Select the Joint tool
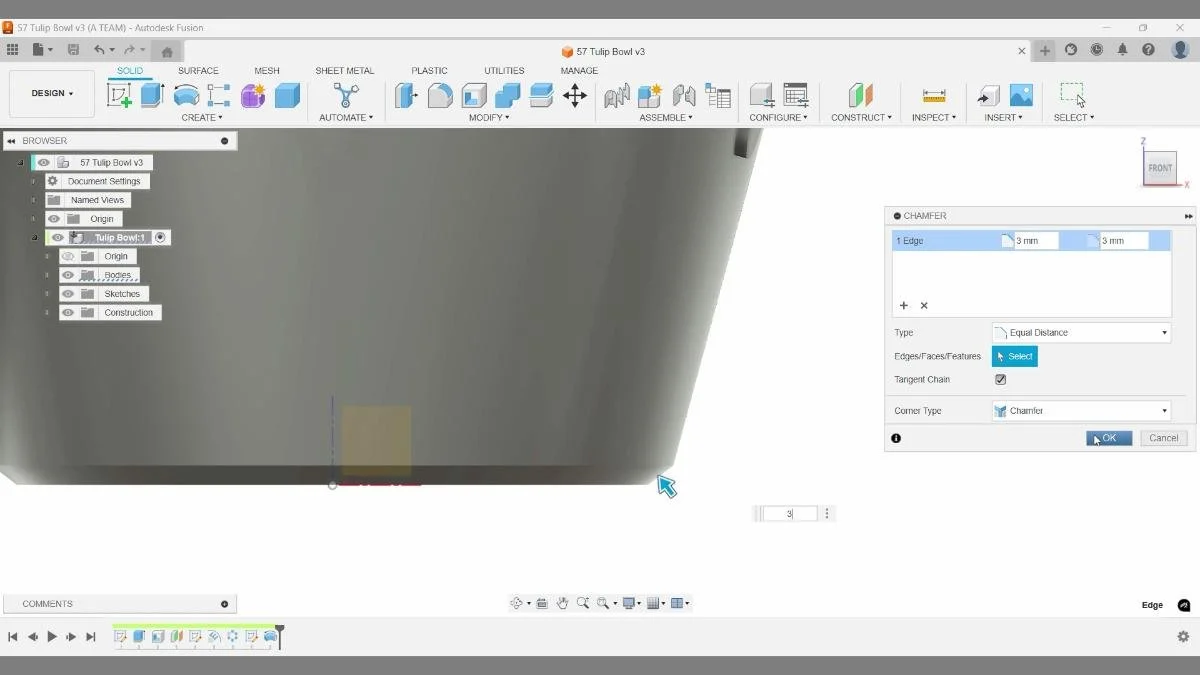Screen dimensions: 1200x675 (x=684, y=95)
